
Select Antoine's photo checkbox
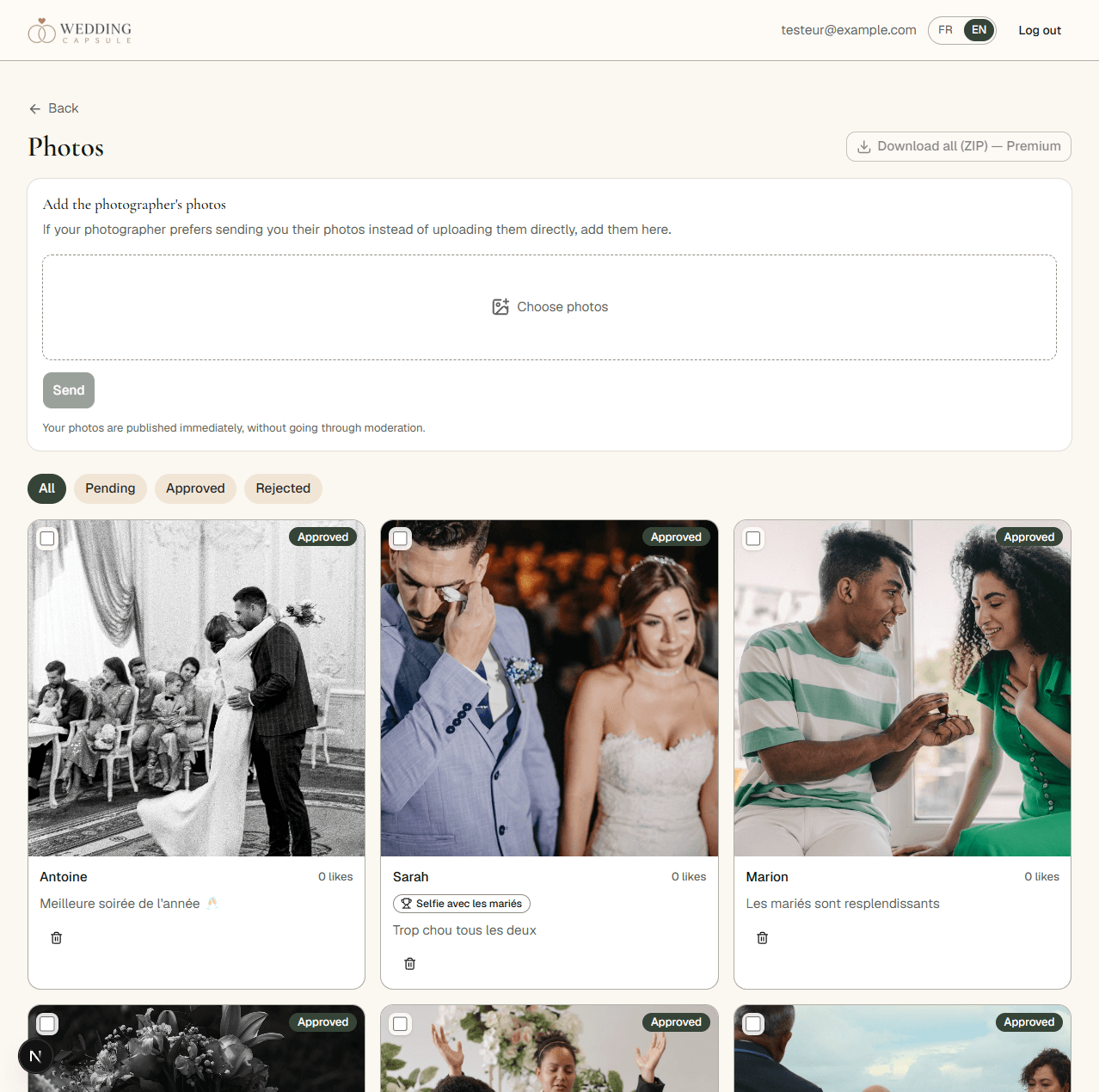pyautogui.click(x=47, y=539)
